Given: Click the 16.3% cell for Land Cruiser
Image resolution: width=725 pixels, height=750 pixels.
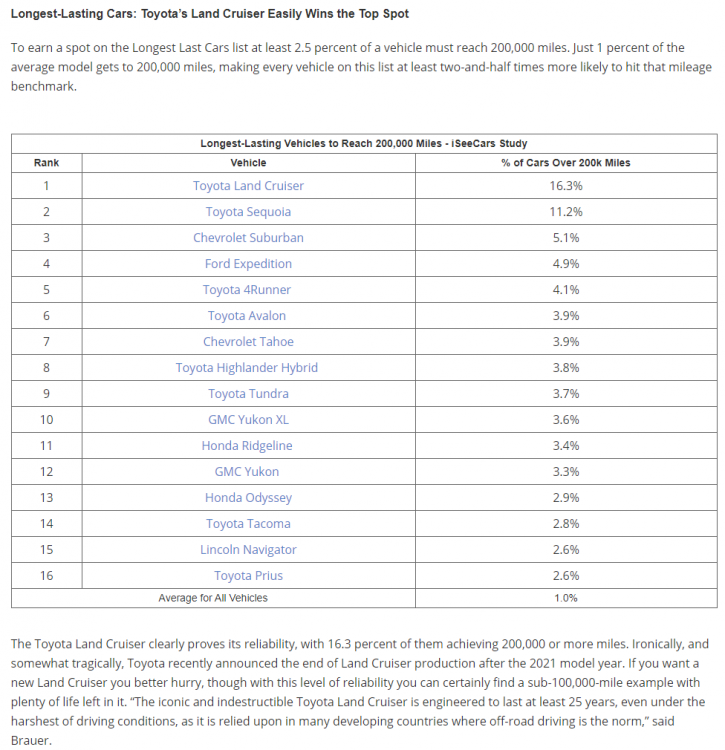Looking at the screenshot, I should 565,186.
